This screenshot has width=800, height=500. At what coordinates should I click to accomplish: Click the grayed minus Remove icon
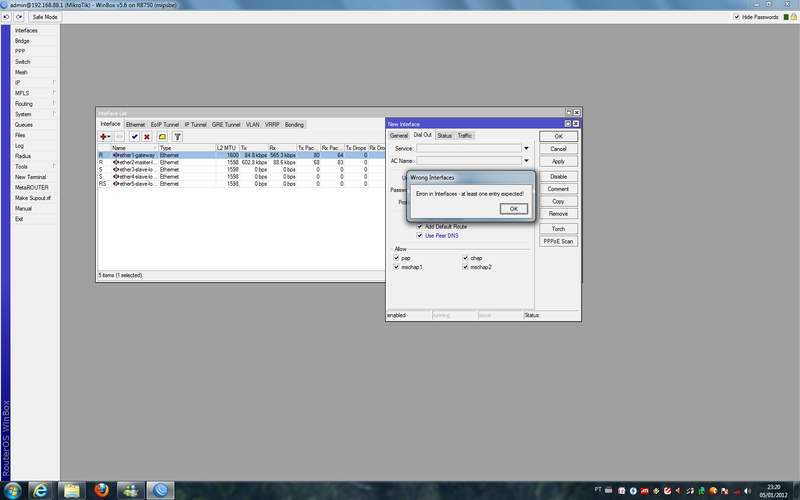pyautogui.click(x=119, y=137)
